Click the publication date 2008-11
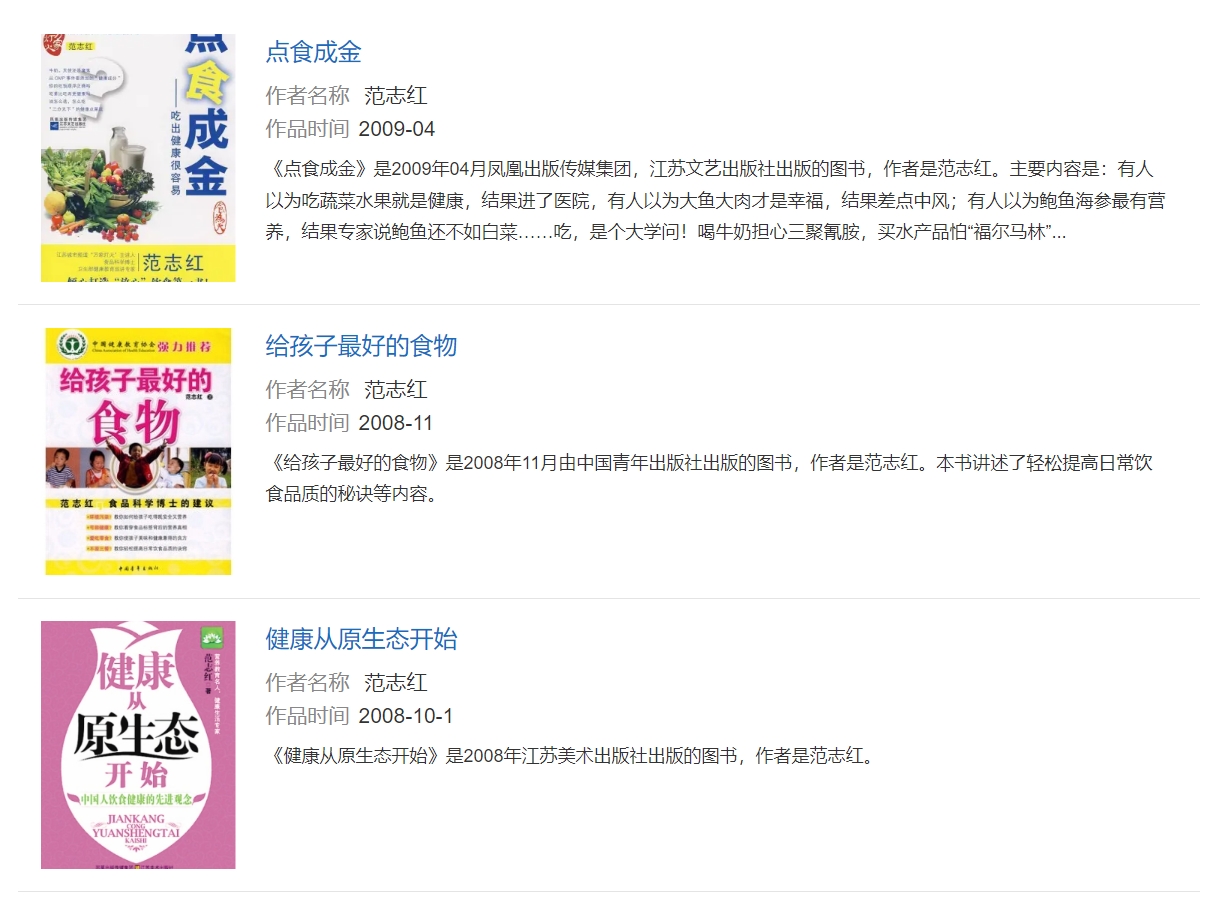The image size is (1210, 901). click(396, 423)
